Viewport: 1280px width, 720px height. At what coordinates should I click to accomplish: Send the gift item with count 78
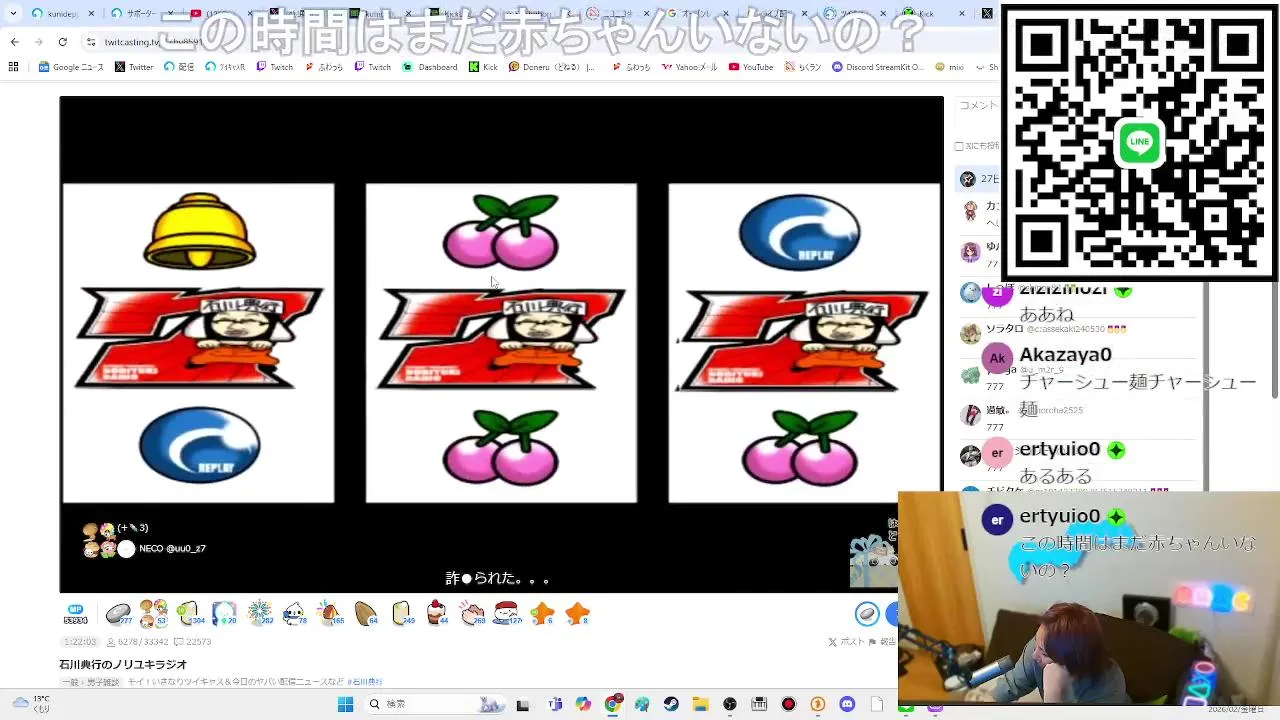point(294,613)
